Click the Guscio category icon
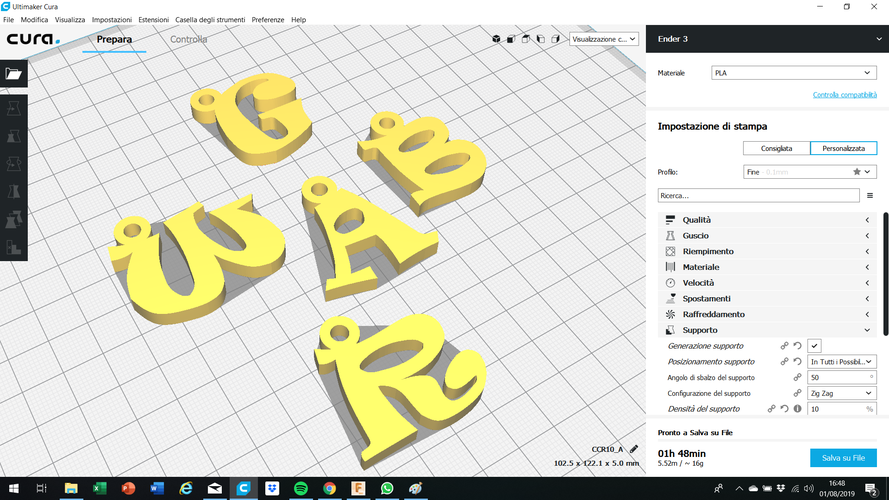 pyautogui.click(x=670, y=236)
